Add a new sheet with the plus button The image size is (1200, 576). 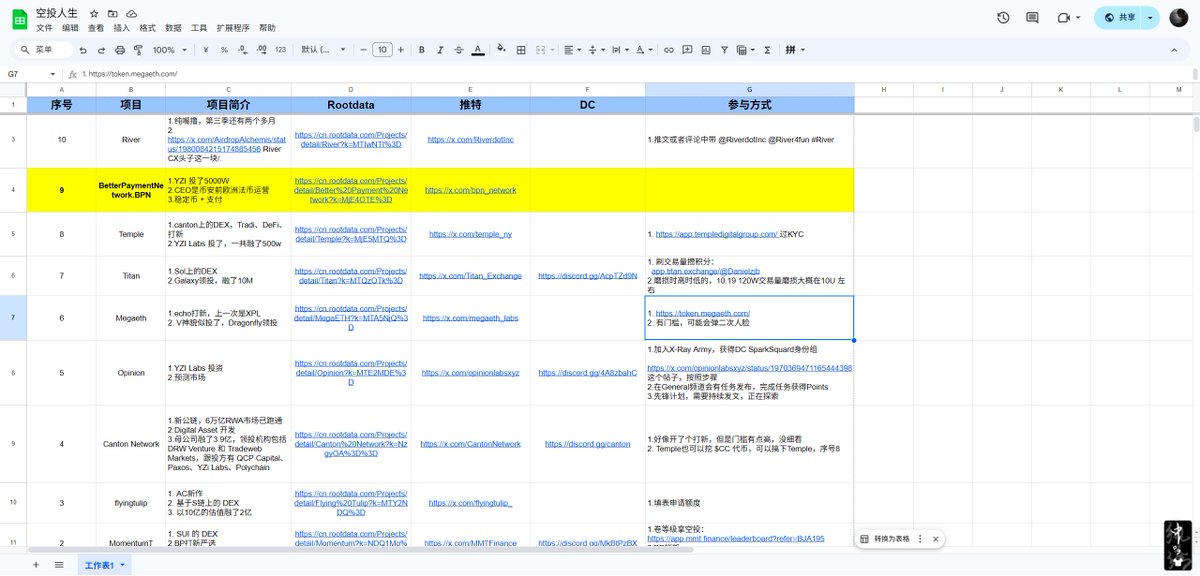coord(36,565)
